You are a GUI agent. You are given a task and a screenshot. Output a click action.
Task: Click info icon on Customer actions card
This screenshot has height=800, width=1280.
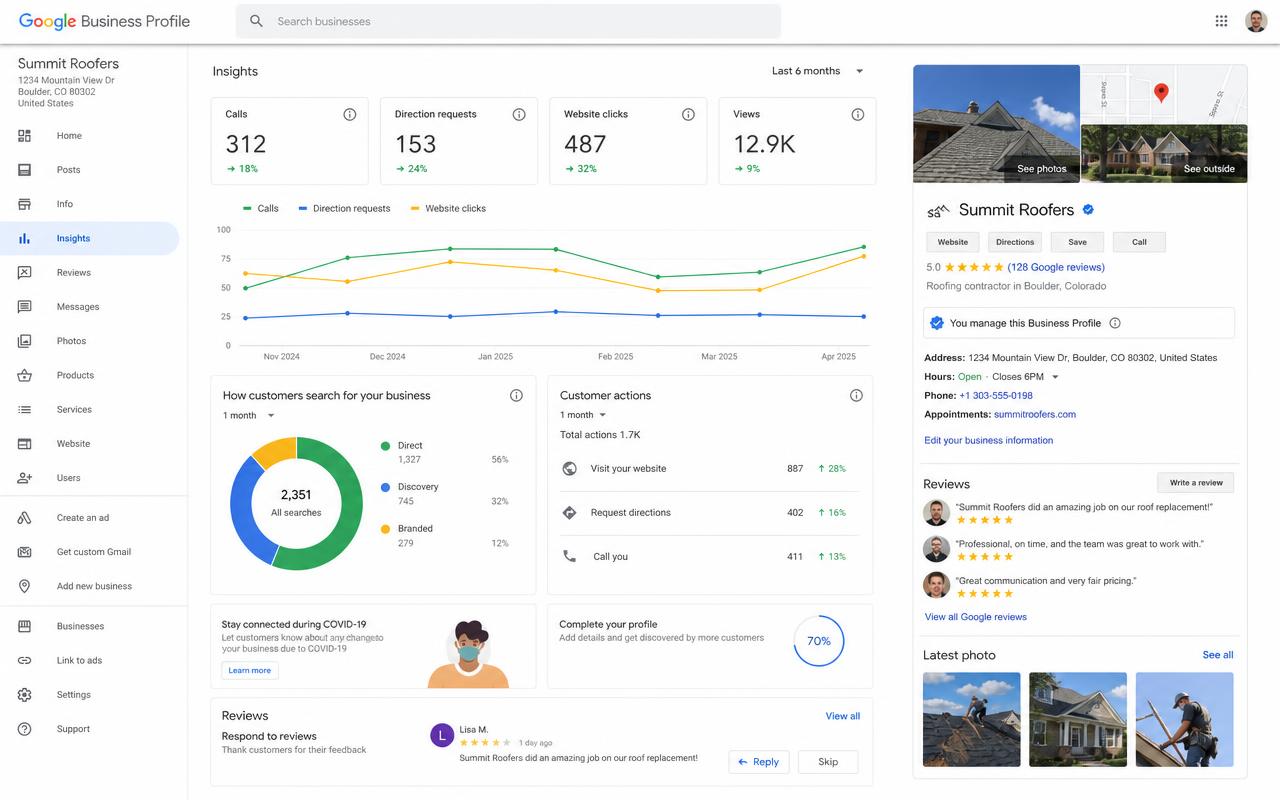tap(856, 395)
